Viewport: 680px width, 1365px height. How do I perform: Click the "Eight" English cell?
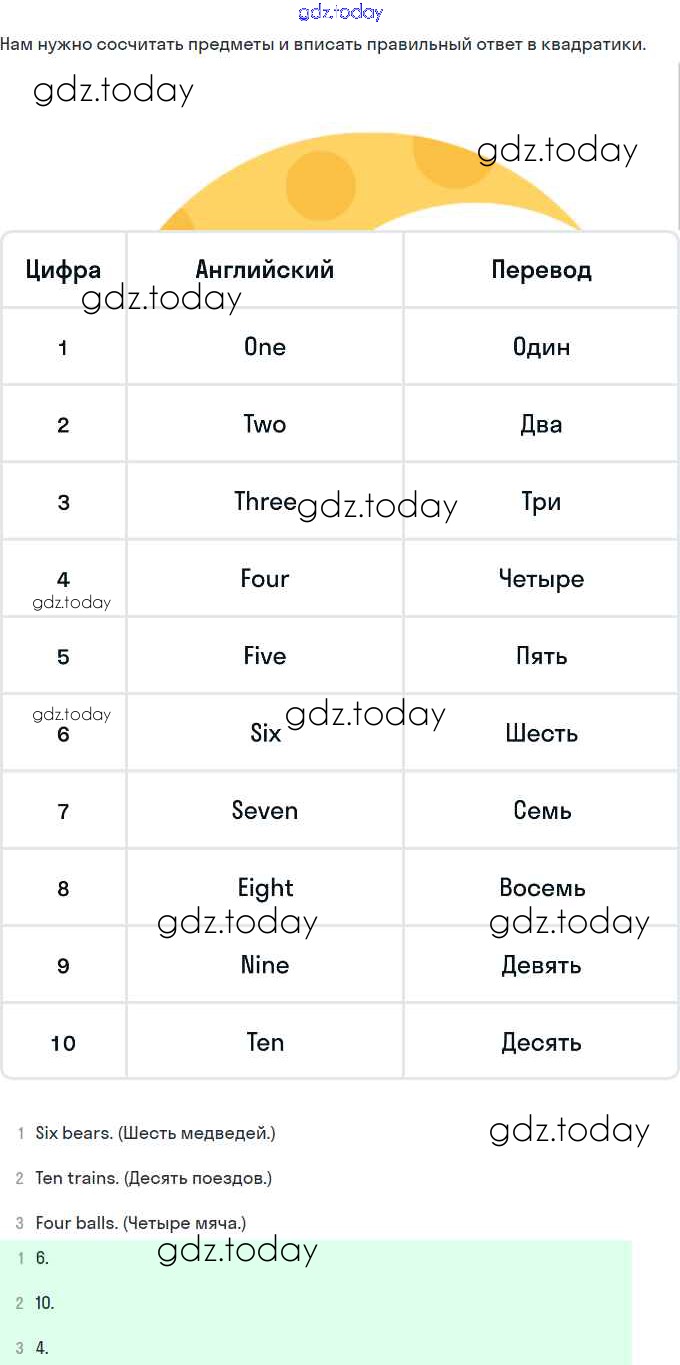point(265,888)
